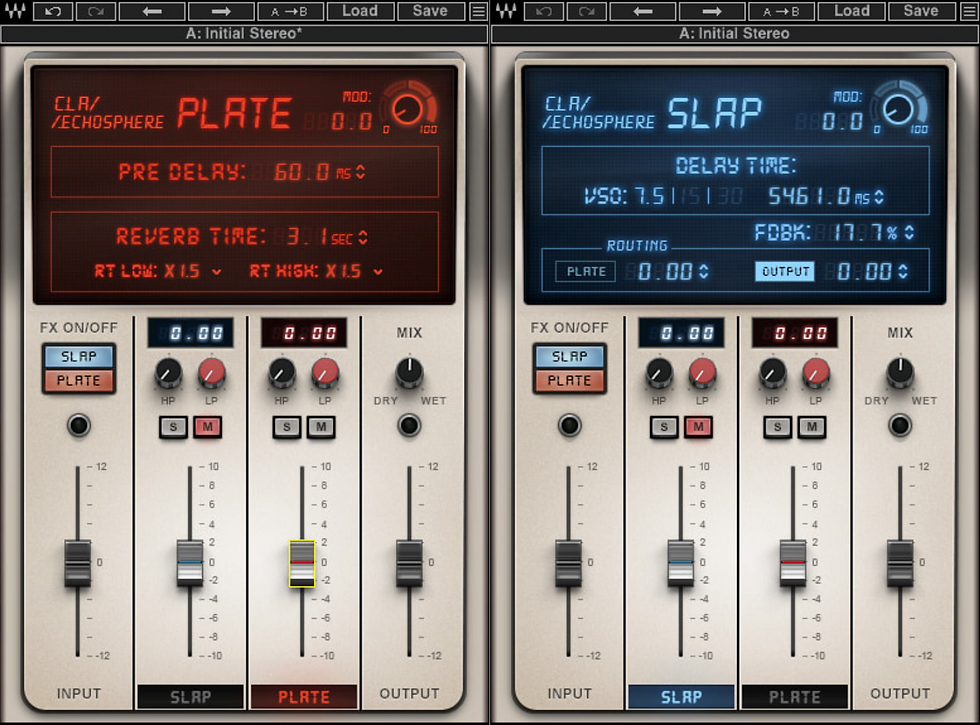Click the Input fader handle in left plugin
Screen dimensions: 980x725
coord(78,563)
